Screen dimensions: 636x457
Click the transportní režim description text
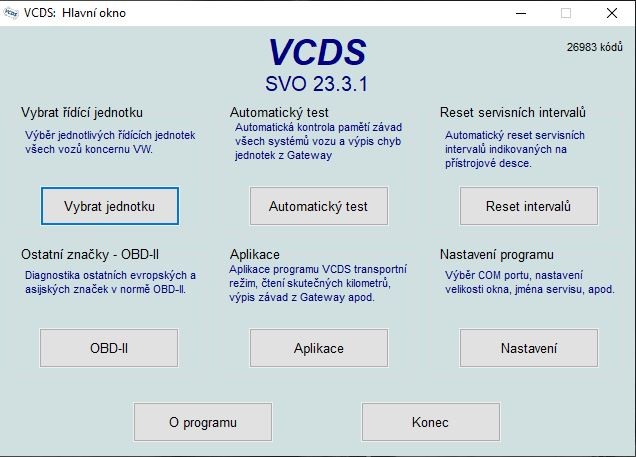(x=318, y=283)
